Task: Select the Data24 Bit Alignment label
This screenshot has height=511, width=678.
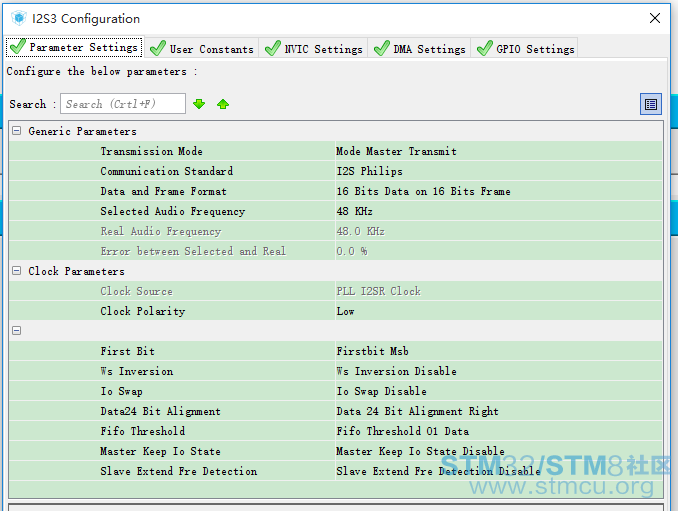Action: tap(160, 411)
